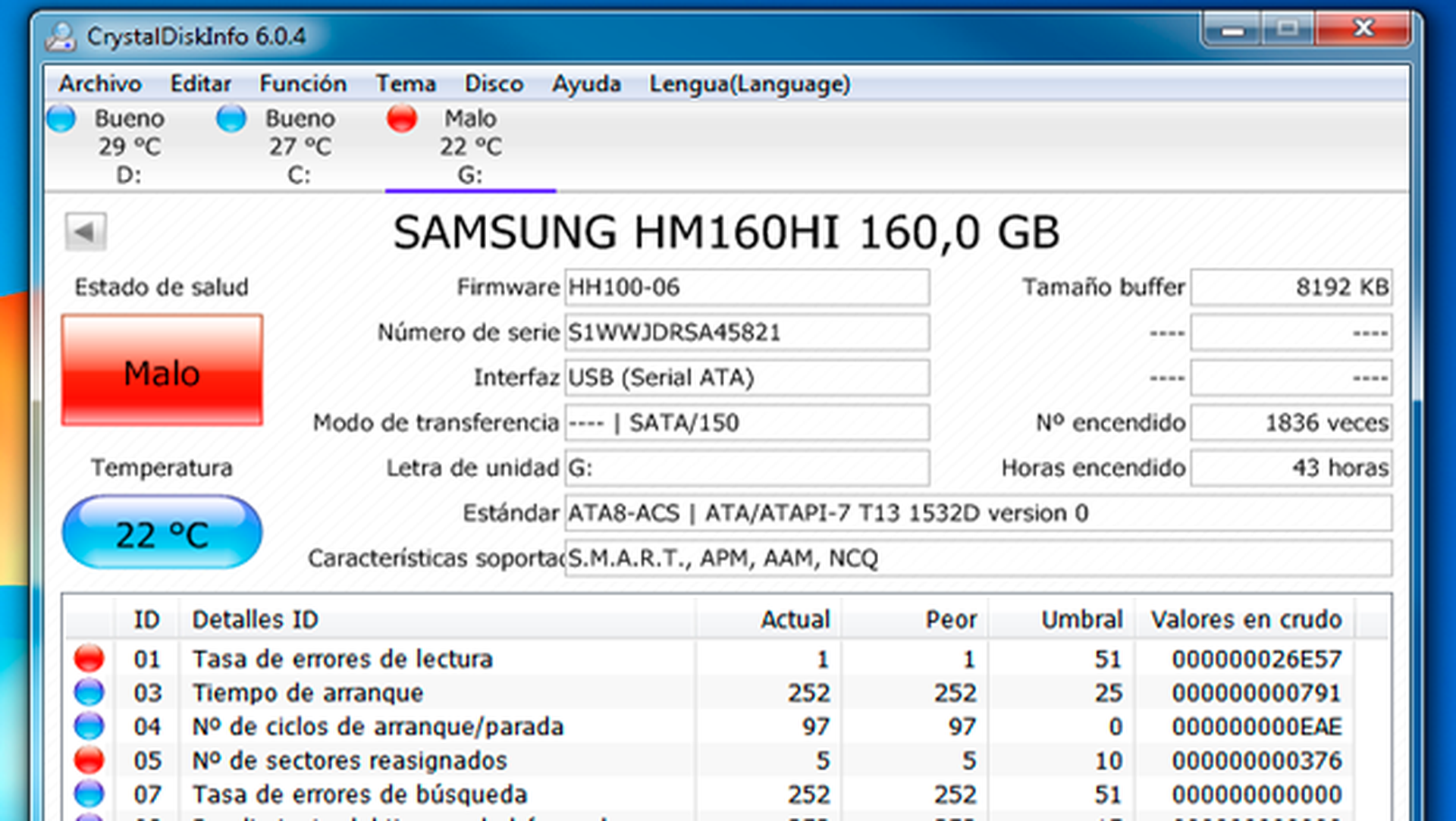Click the Actual column header
The height and width of the screenshot is (821, 1456).
coord(767,619)
